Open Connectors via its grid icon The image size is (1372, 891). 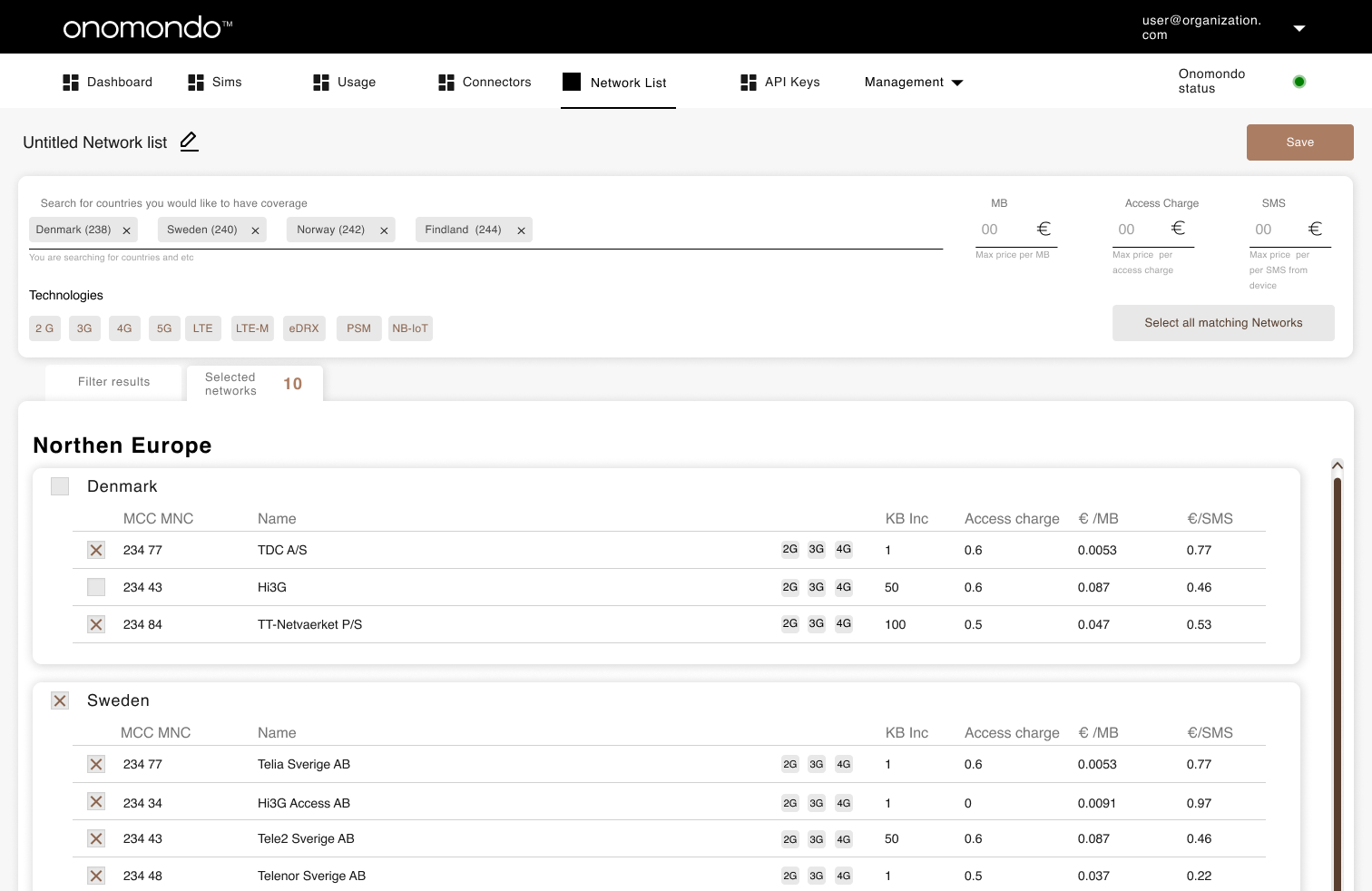tap(446, 82)
